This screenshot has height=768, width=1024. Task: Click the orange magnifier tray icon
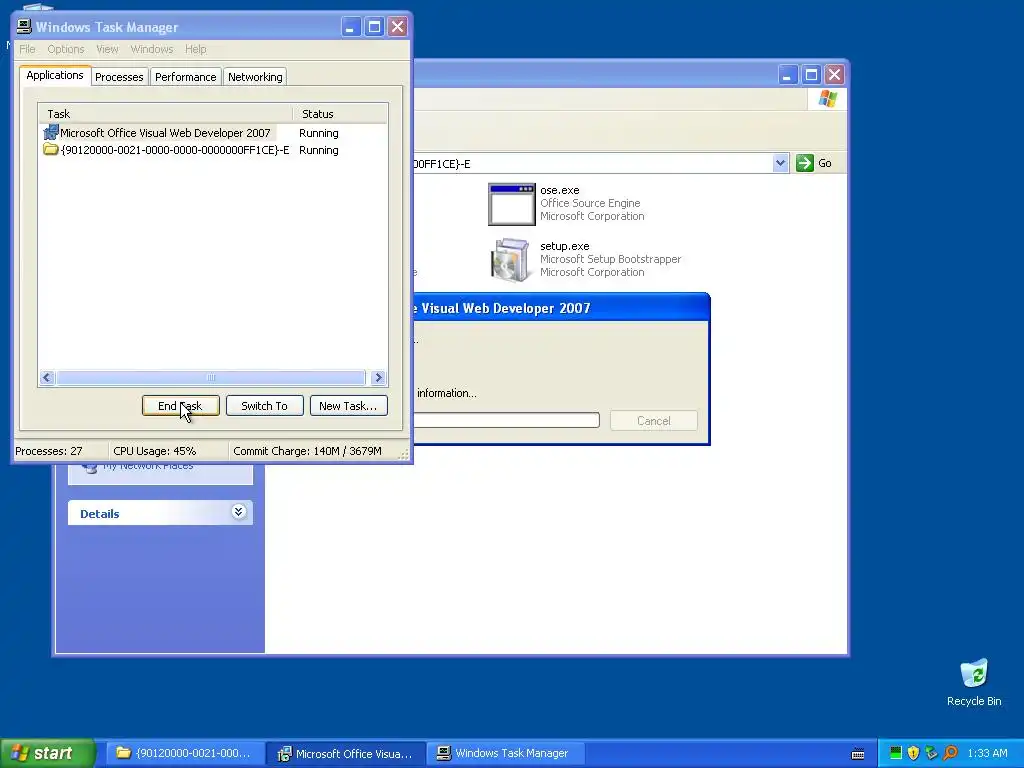(950, 753)
